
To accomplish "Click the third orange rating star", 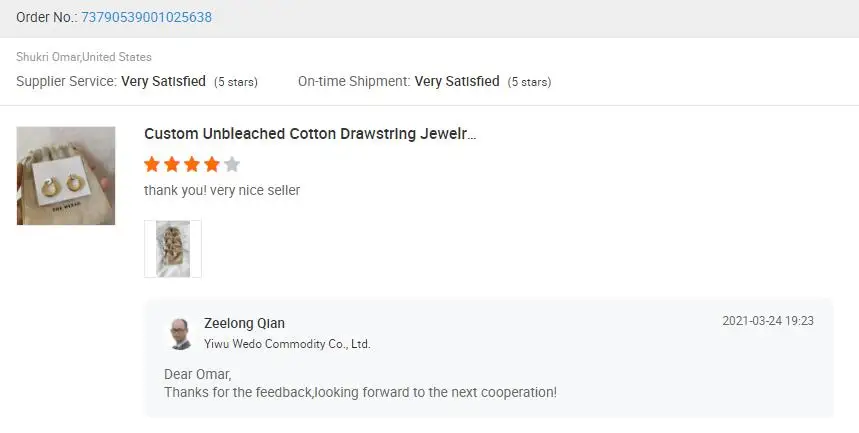I will [x=192, y=164].
